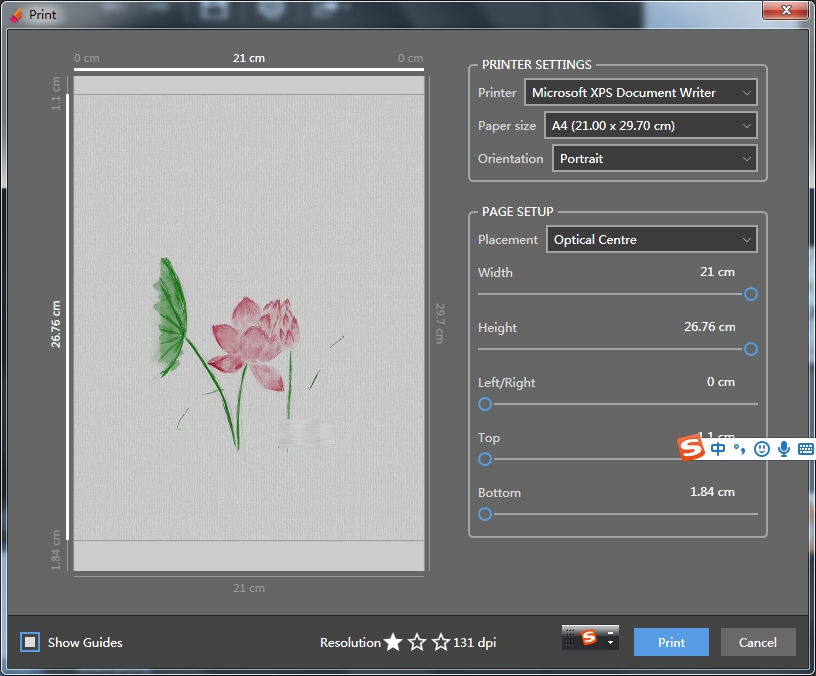Expand the Placement Optical Centre dropdown
Viewport: 816px width, 676px height.
[x=651, y=240]
